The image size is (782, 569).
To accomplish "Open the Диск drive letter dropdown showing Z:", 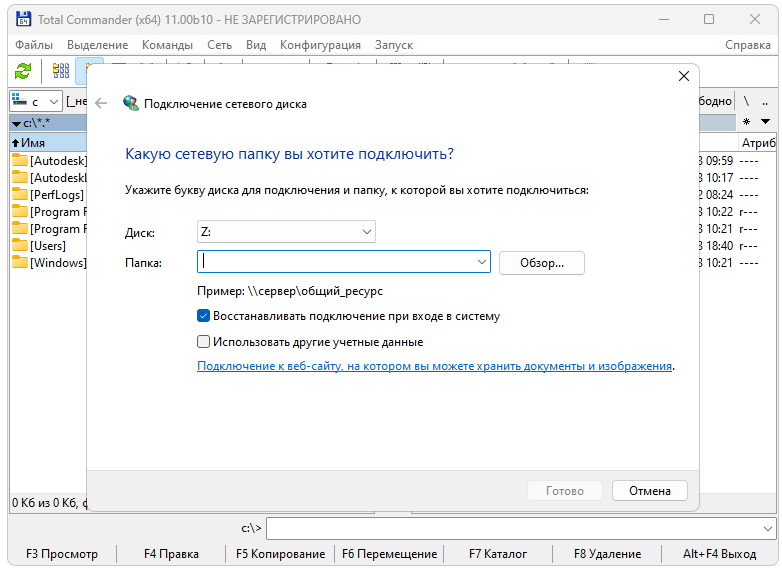I will pos(286,232).
